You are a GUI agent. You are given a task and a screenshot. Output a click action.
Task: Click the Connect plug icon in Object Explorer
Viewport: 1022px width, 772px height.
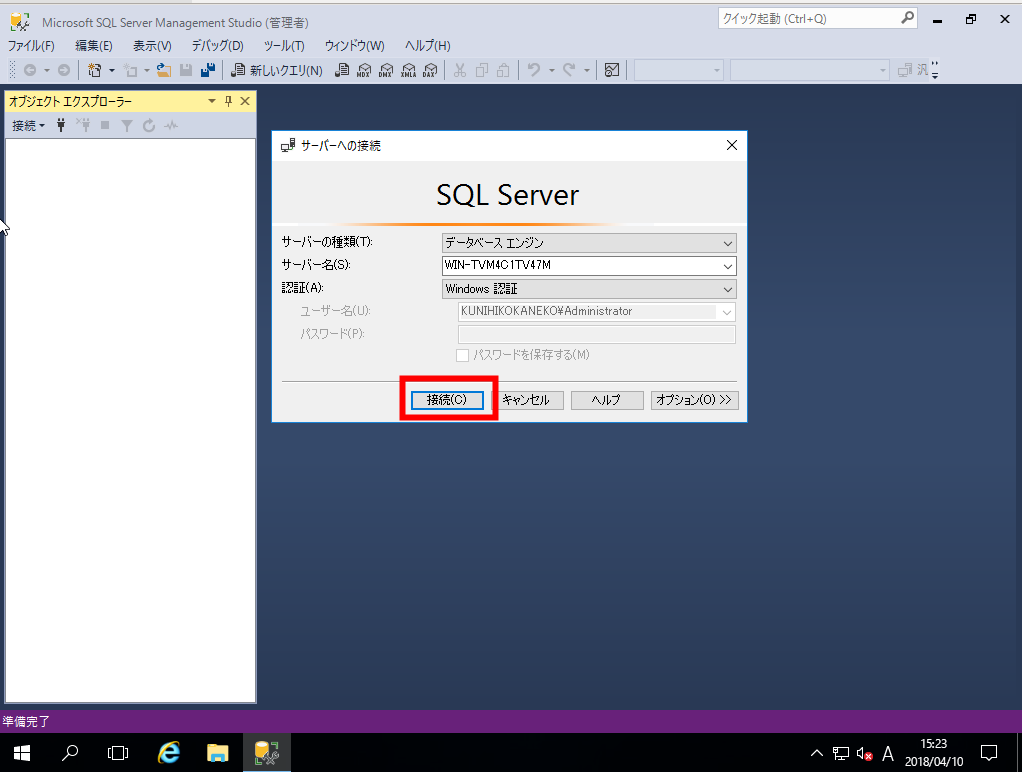61,125
